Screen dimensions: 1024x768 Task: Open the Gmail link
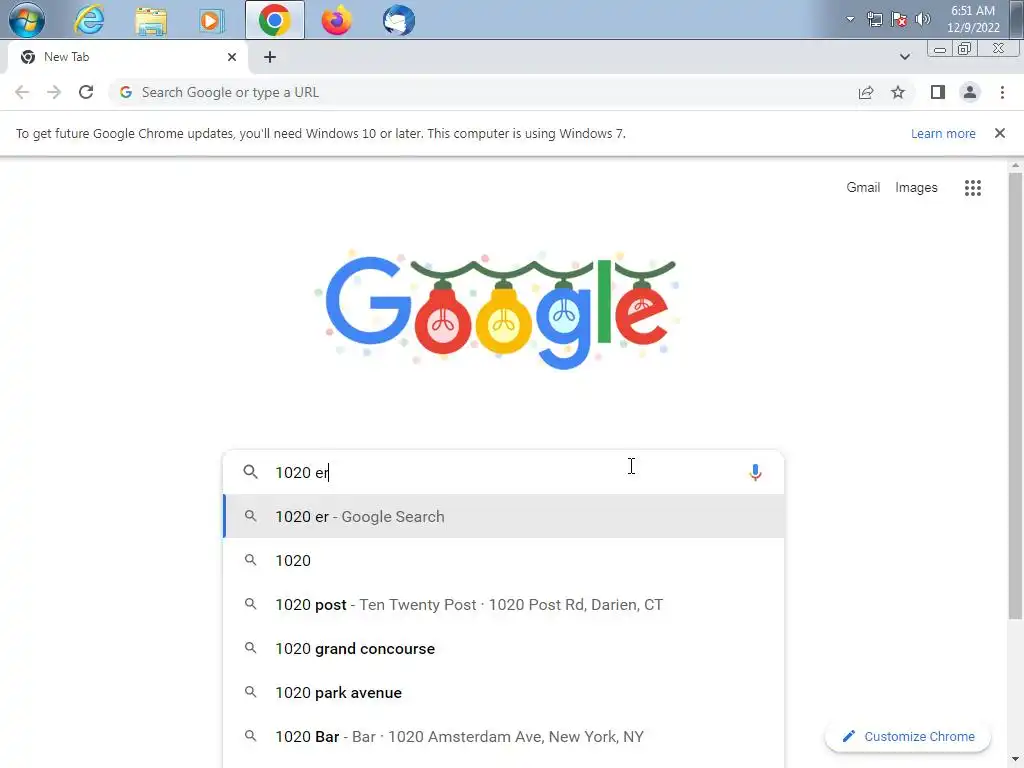click(x=863, y=187)
